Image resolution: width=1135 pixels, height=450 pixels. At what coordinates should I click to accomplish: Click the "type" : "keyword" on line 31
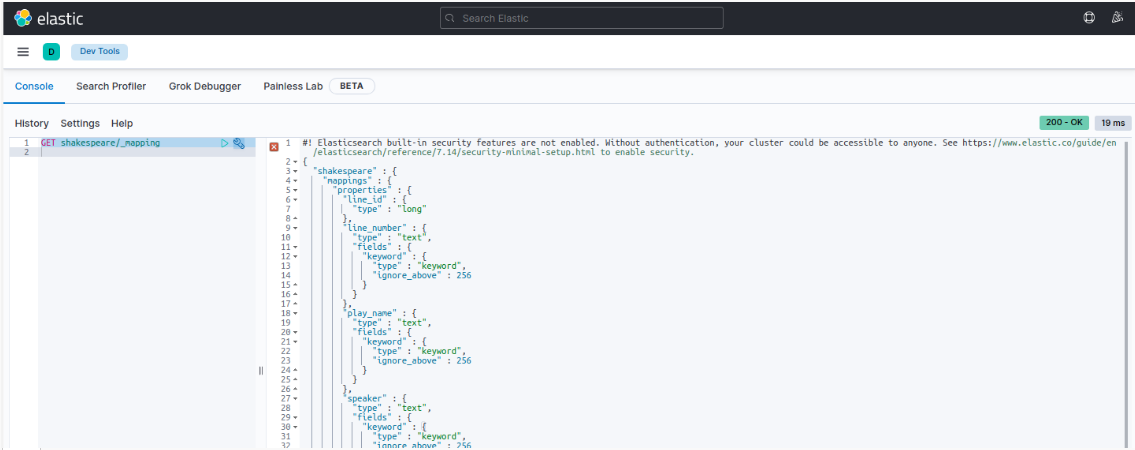click(x=419, y=436)
